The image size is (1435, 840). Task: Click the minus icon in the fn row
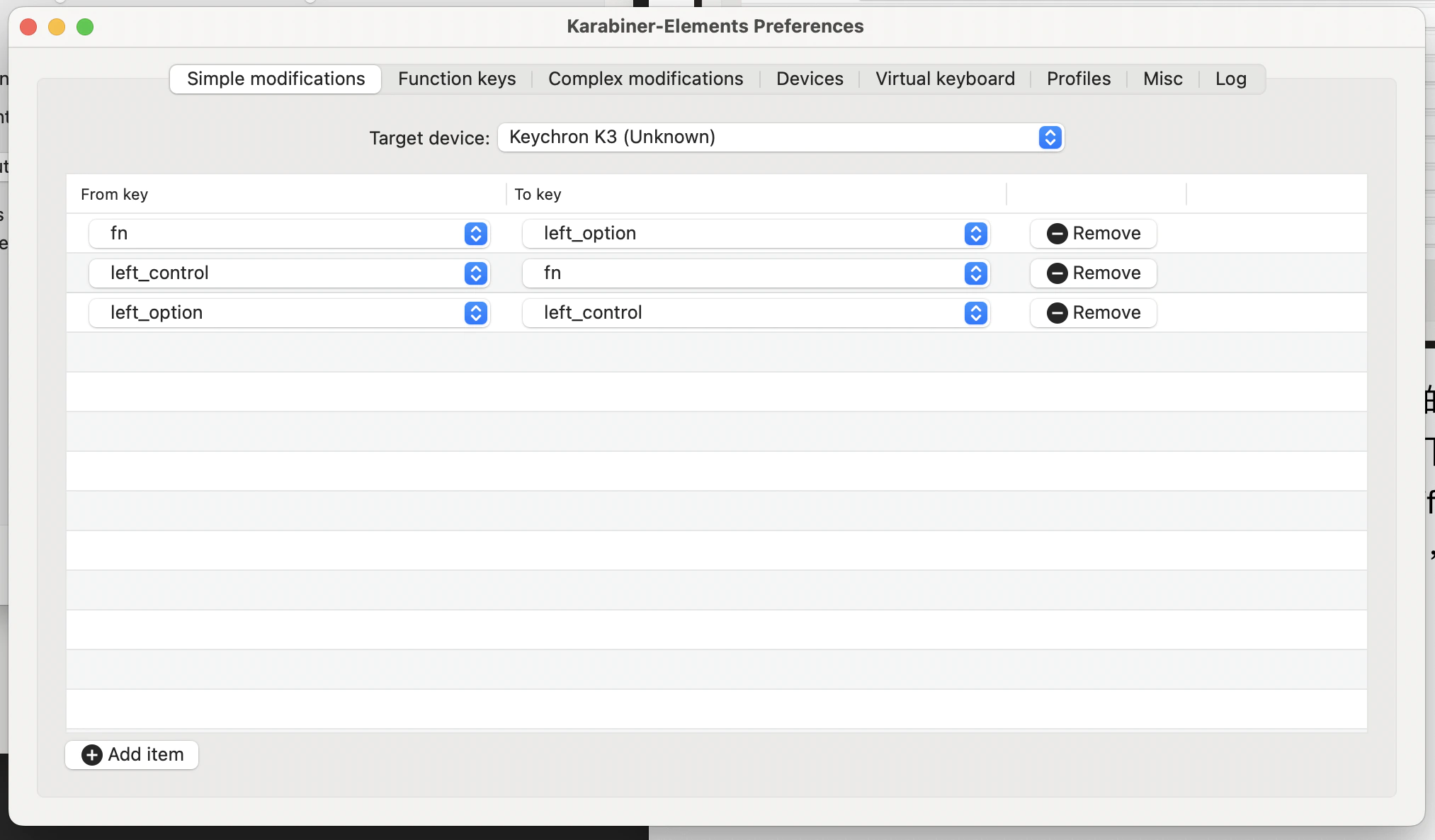(1057, 234)
